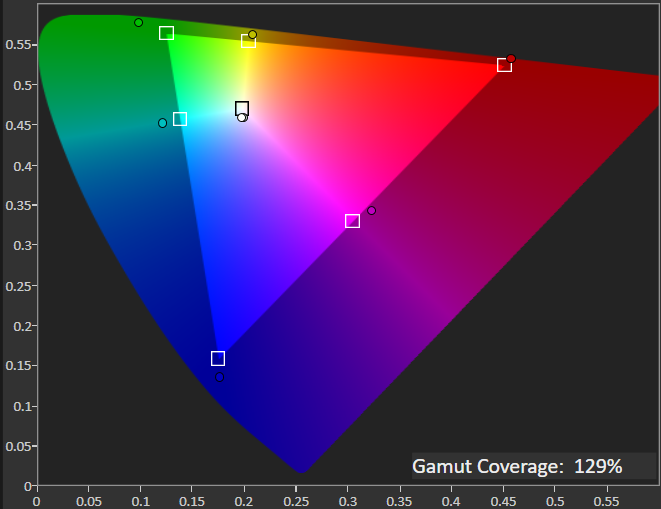Select the white point measured circle
The width and height of the screenshot is (661, 509).
pos(242,118)
